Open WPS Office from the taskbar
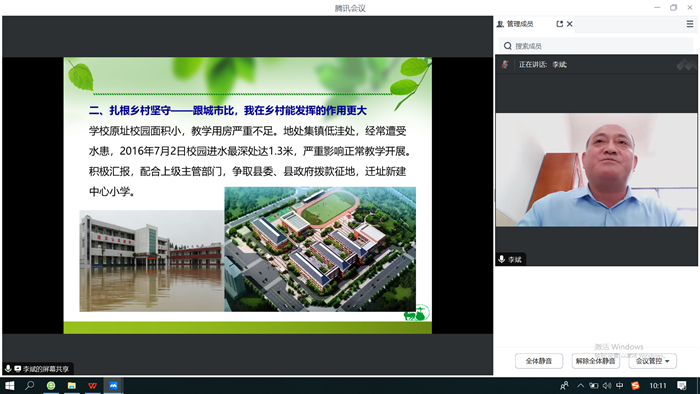 [x=92, y=386]
